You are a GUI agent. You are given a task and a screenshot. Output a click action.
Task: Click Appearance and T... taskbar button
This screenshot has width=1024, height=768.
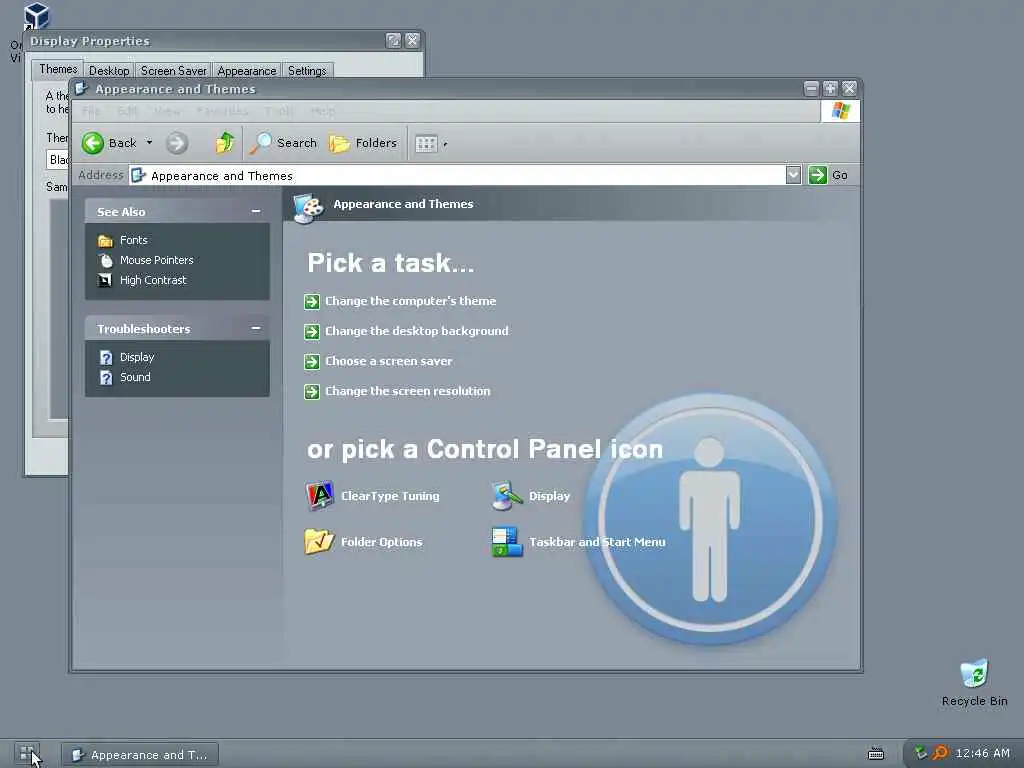(x=140, y=755)
